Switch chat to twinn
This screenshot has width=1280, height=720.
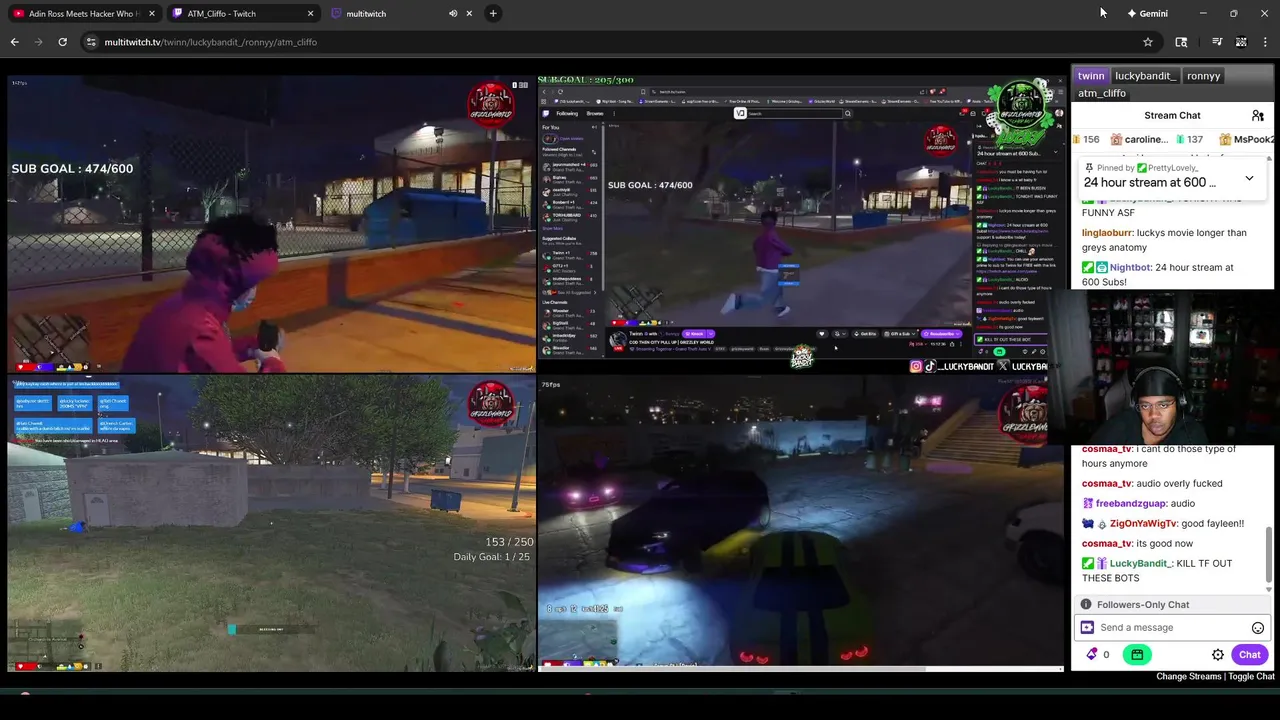click(1091, 76)
